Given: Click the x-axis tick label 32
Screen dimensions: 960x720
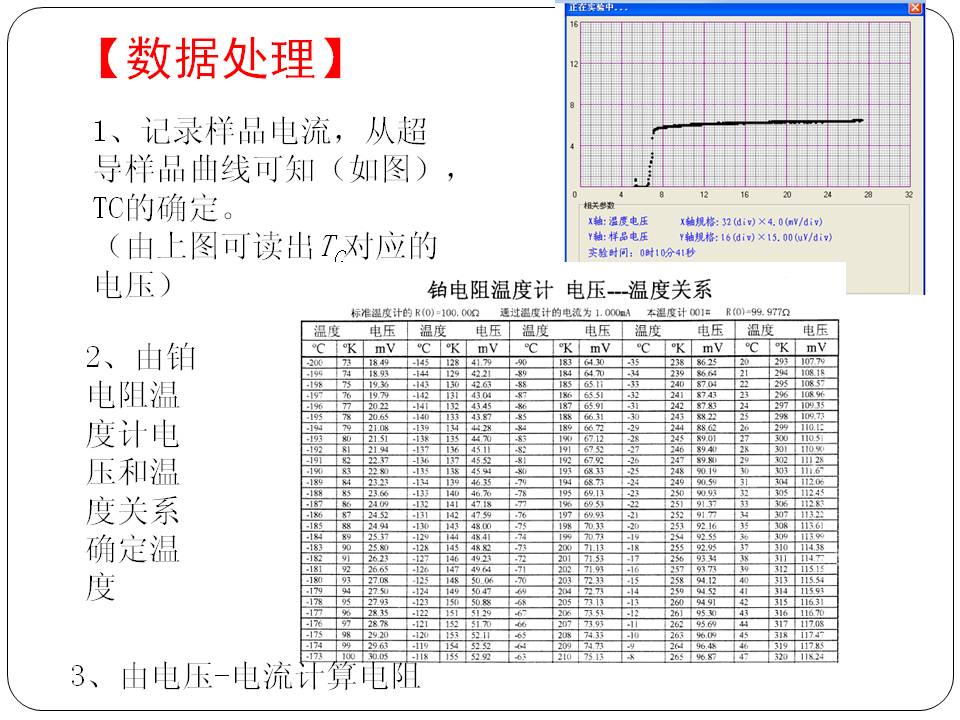Looking at the screenshot, I should (909, 195).
